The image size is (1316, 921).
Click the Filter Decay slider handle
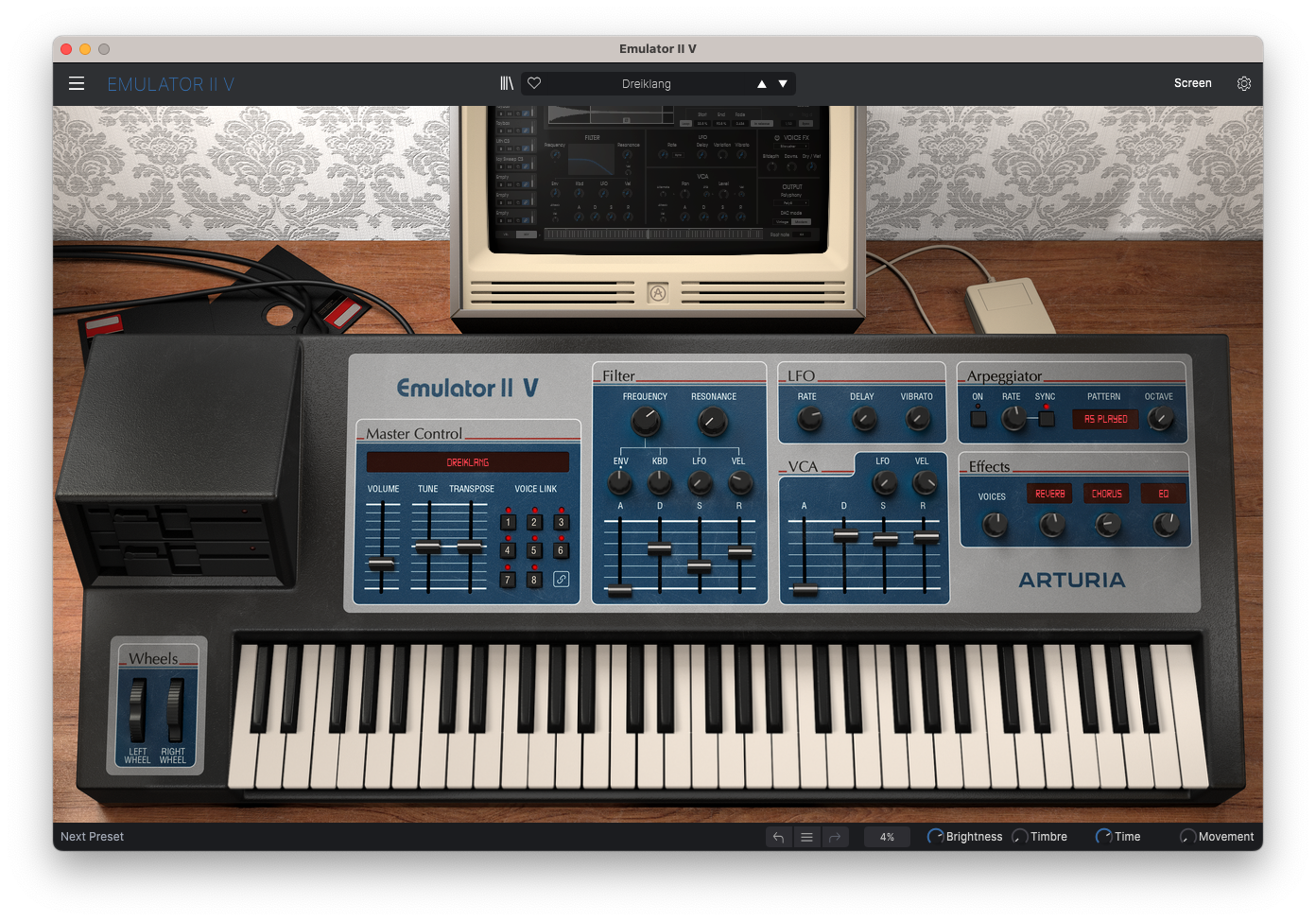(x=659, y=547)
